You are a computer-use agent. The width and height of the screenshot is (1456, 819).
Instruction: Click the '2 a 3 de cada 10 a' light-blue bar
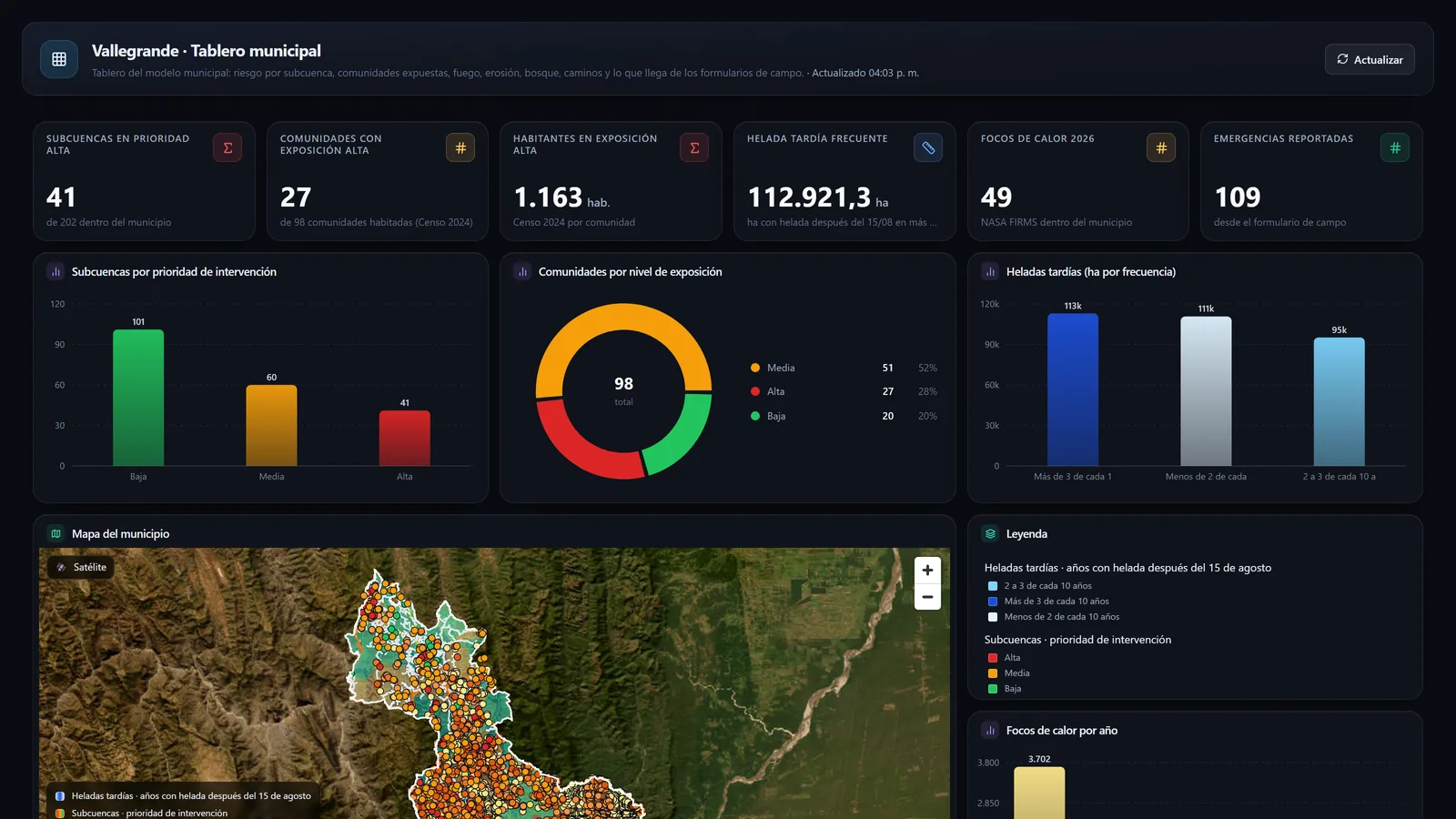coord(1340,401)
